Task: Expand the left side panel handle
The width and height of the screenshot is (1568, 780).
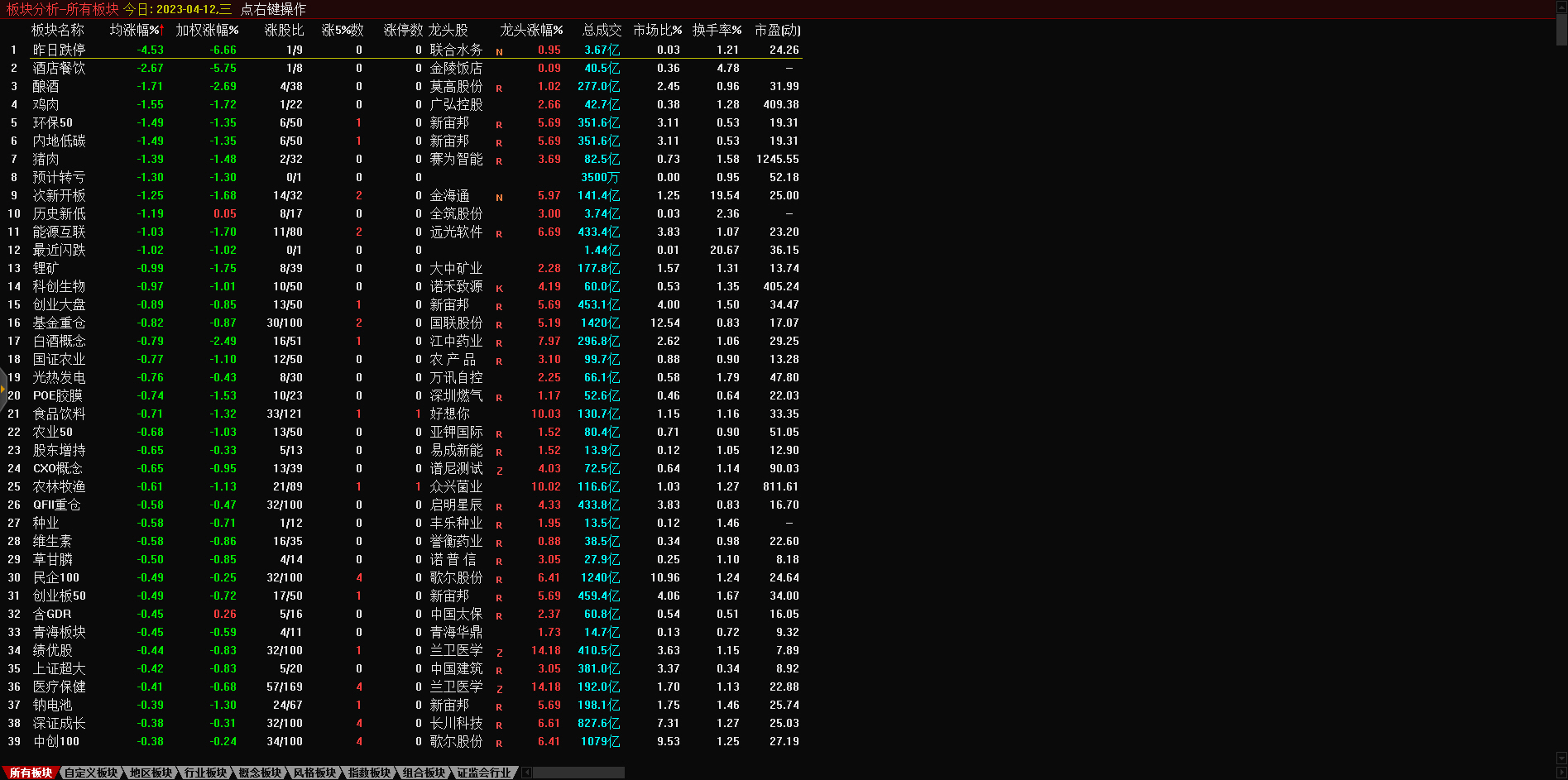Action: point(3,387)
